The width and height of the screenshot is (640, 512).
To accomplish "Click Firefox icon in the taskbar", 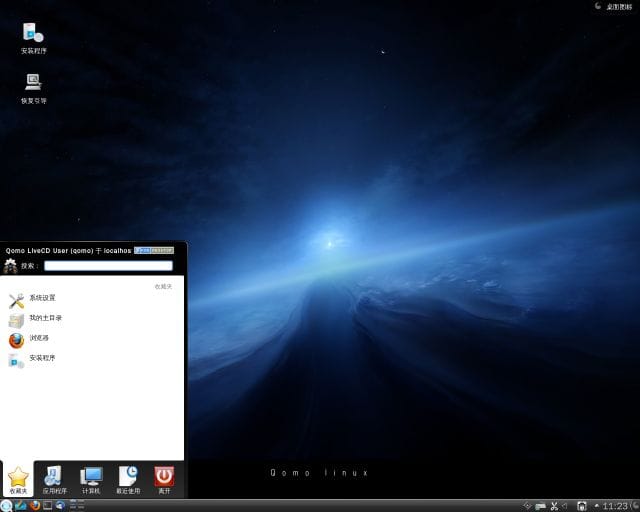I will pyautogui.click(x=34, y=505).
